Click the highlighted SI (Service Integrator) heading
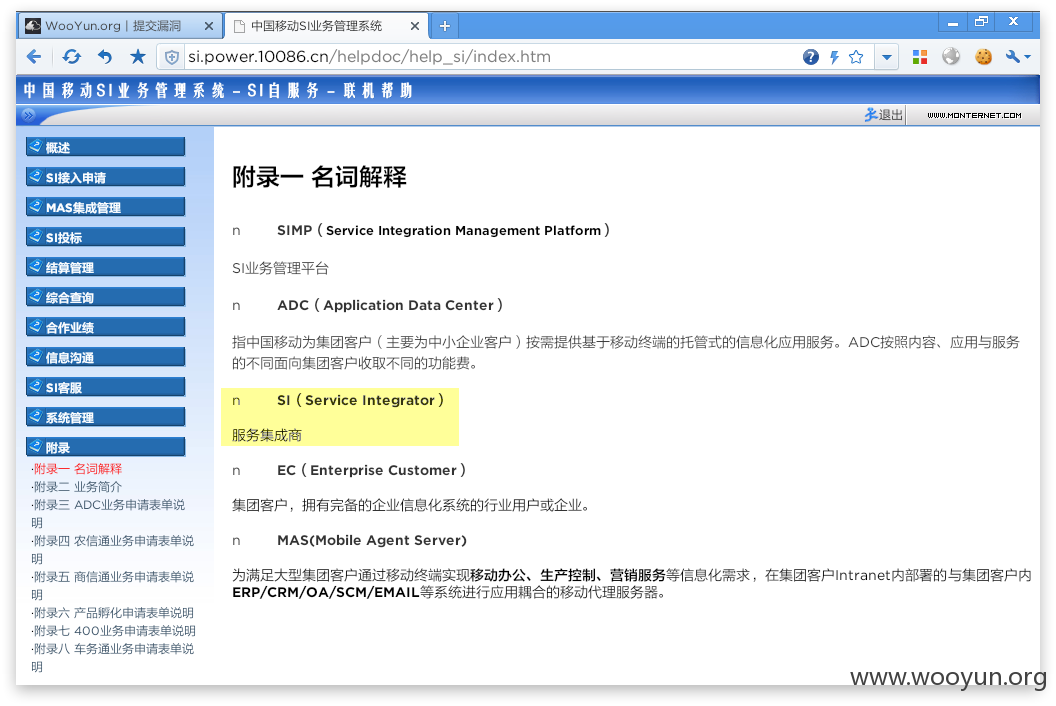Screen dimensions: 1056x706 (x=360, y=400)
